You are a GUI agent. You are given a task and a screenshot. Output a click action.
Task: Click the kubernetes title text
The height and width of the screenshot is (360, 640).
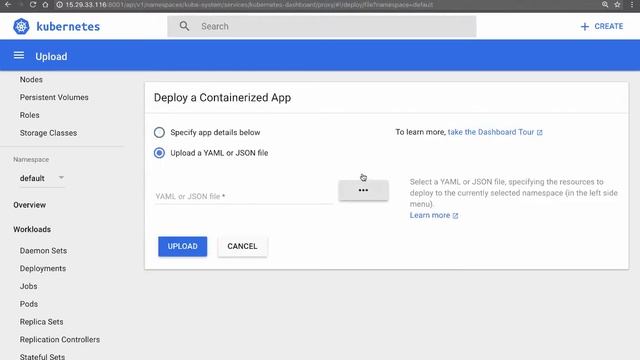[68, 27]
